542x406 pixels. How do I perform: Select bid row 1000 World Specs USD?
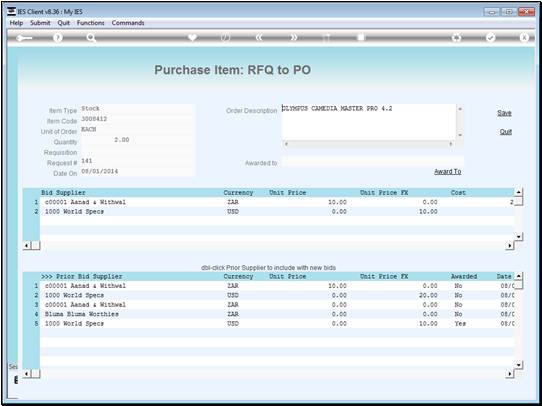(277, 211)
